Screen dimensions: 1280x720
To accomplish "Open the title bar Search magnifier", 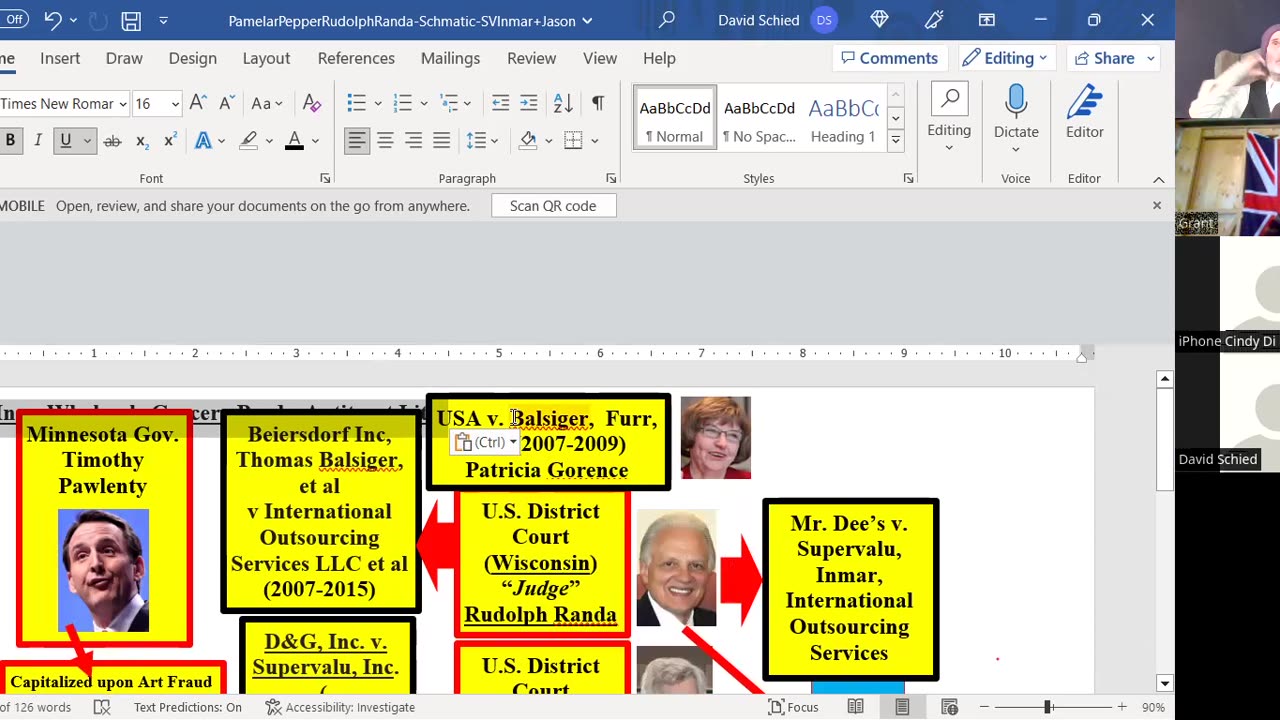I will [x=667, y=20].
